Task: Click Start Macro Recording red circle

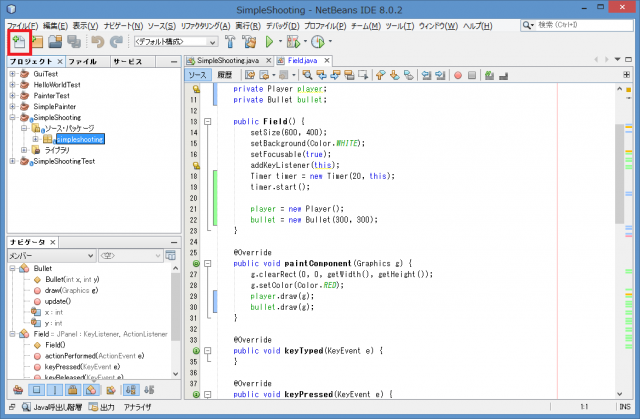Action: (x=458, y=75)
